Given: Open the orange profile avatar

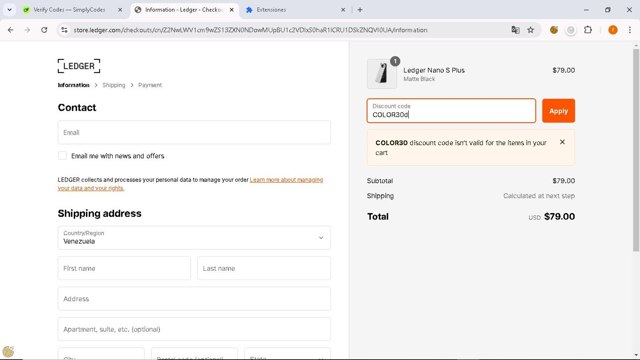Looking at the screenshot, I should click(x=613, y=30).
